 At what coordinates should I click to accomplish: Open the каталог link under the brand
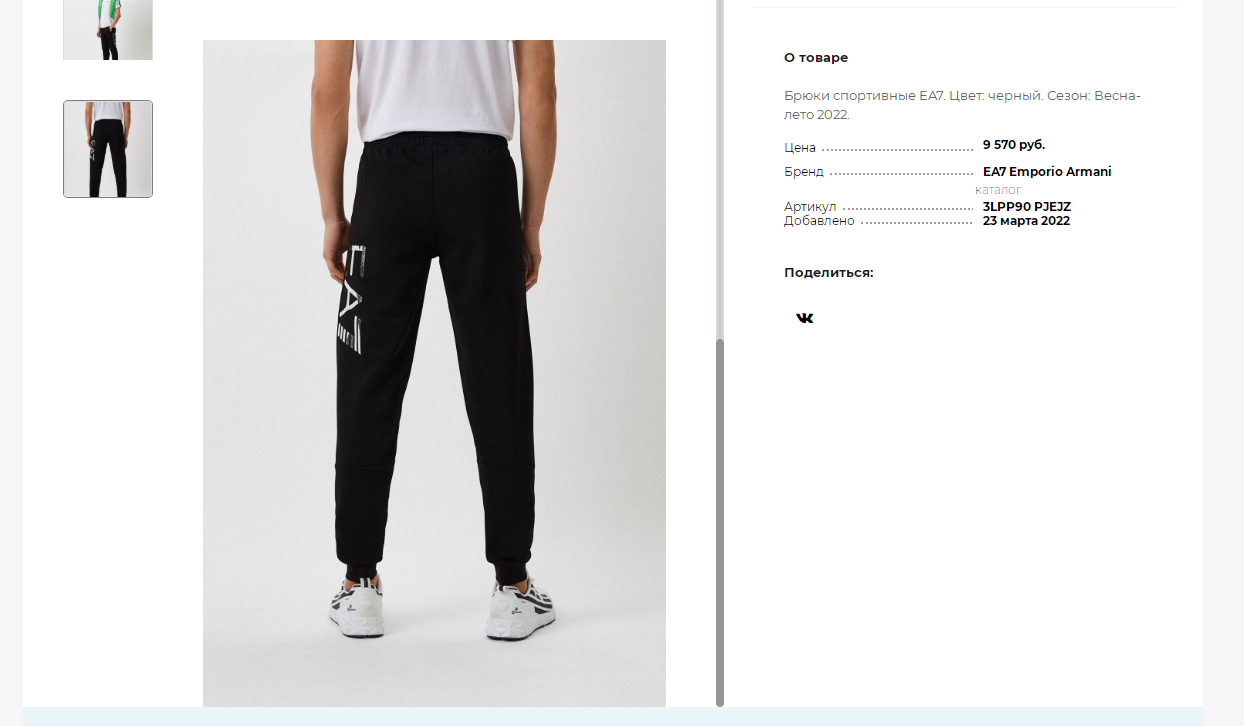coord(998,190)
